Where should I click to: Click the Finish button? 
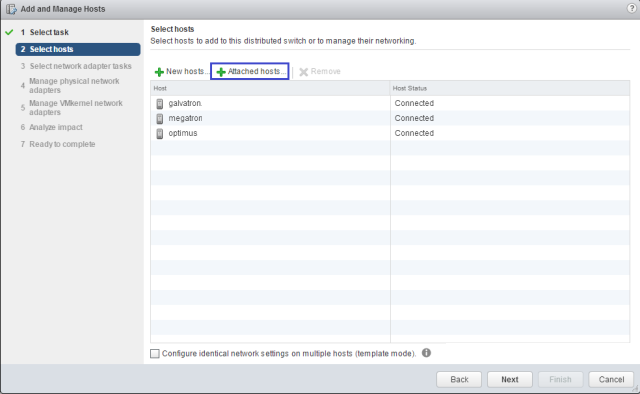(x=560, y=379)
